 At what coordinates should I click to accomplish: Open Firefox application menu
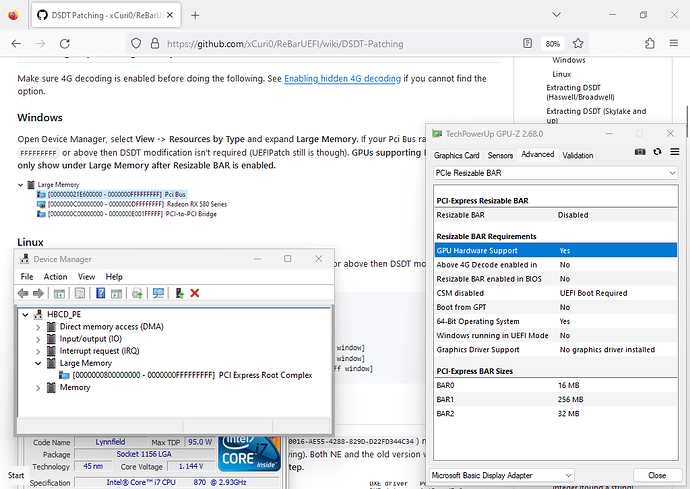[674, 43]
